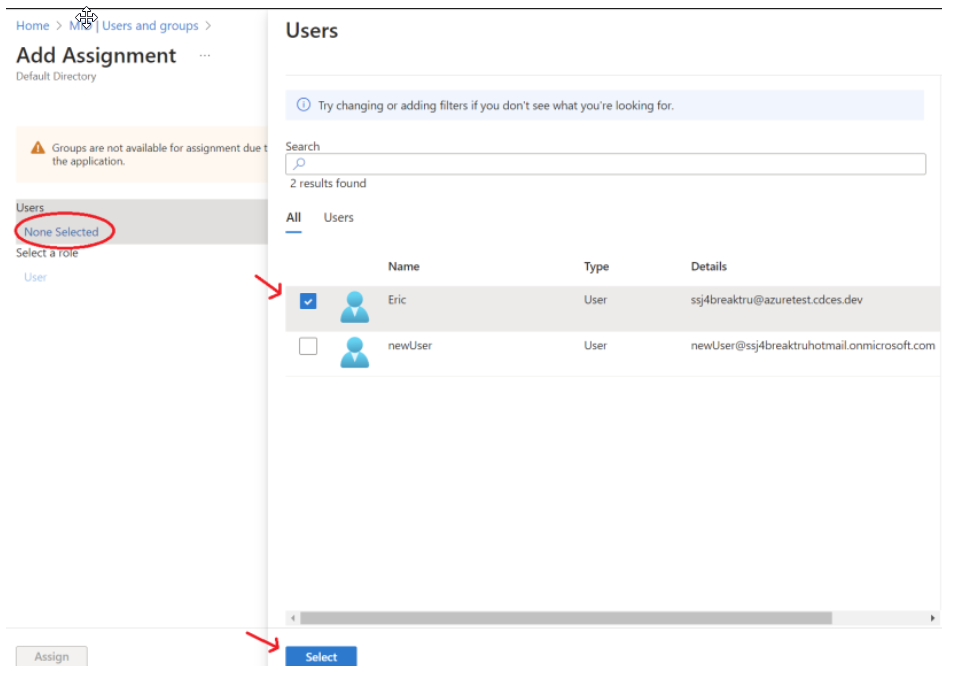Switch to the Users tab

tap(338, 217)
